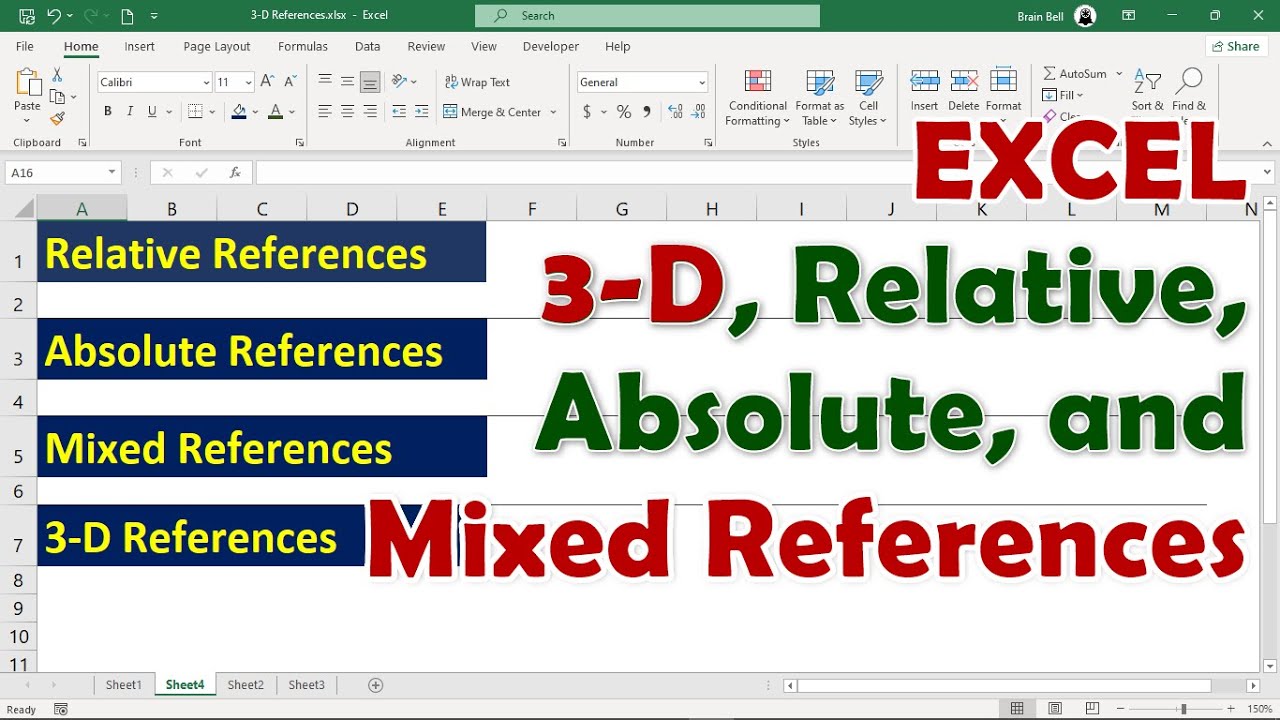This screenshot has width=1280, height=720.
Task: Apply font color red A
Action: pyautogui.click(x=275, y=112)
